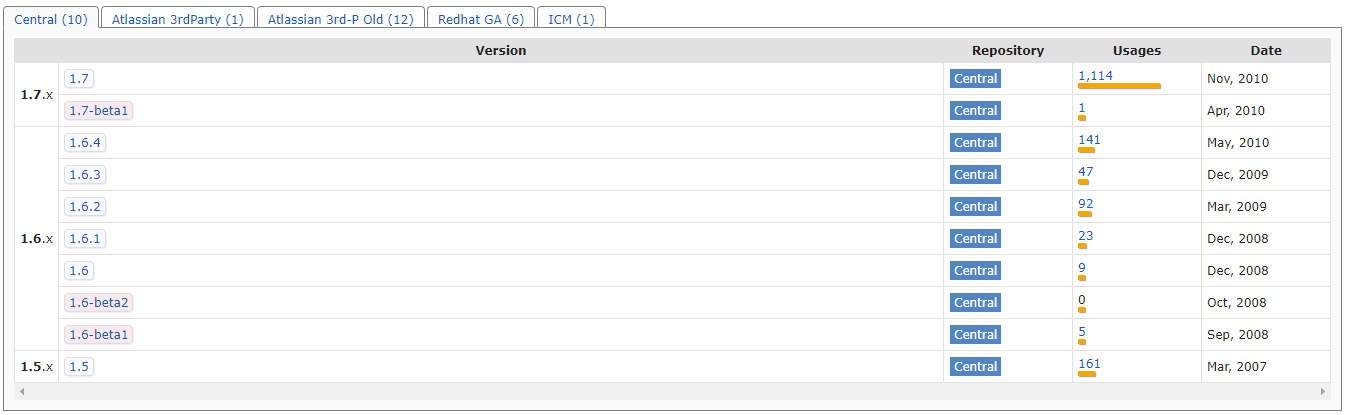Click the orange usage bar for version 1.7

[x=1119, y=86]
